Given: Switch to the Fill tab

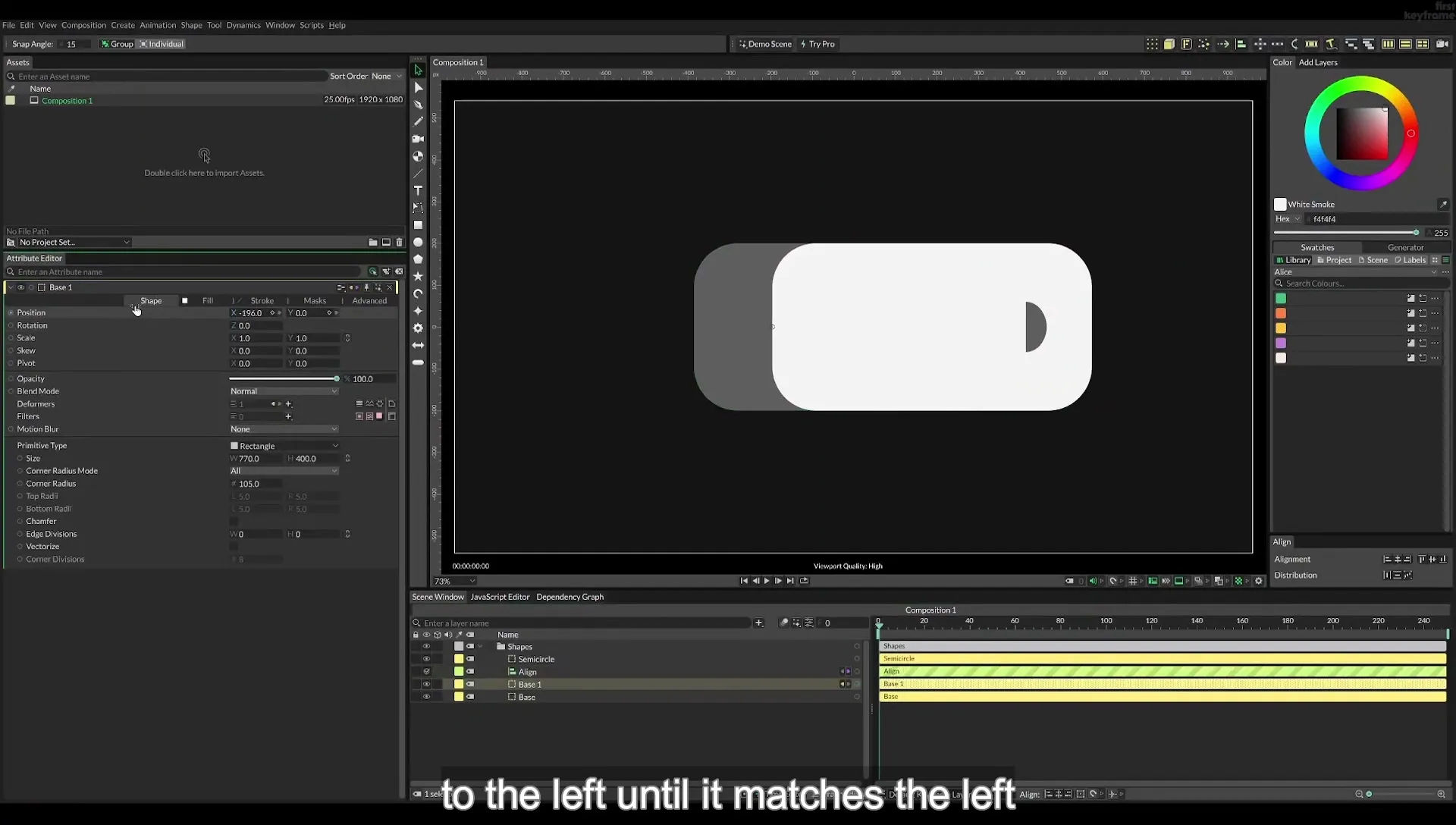Looking at the screenshot, I should pyautogui.click(x=207, y=301).
